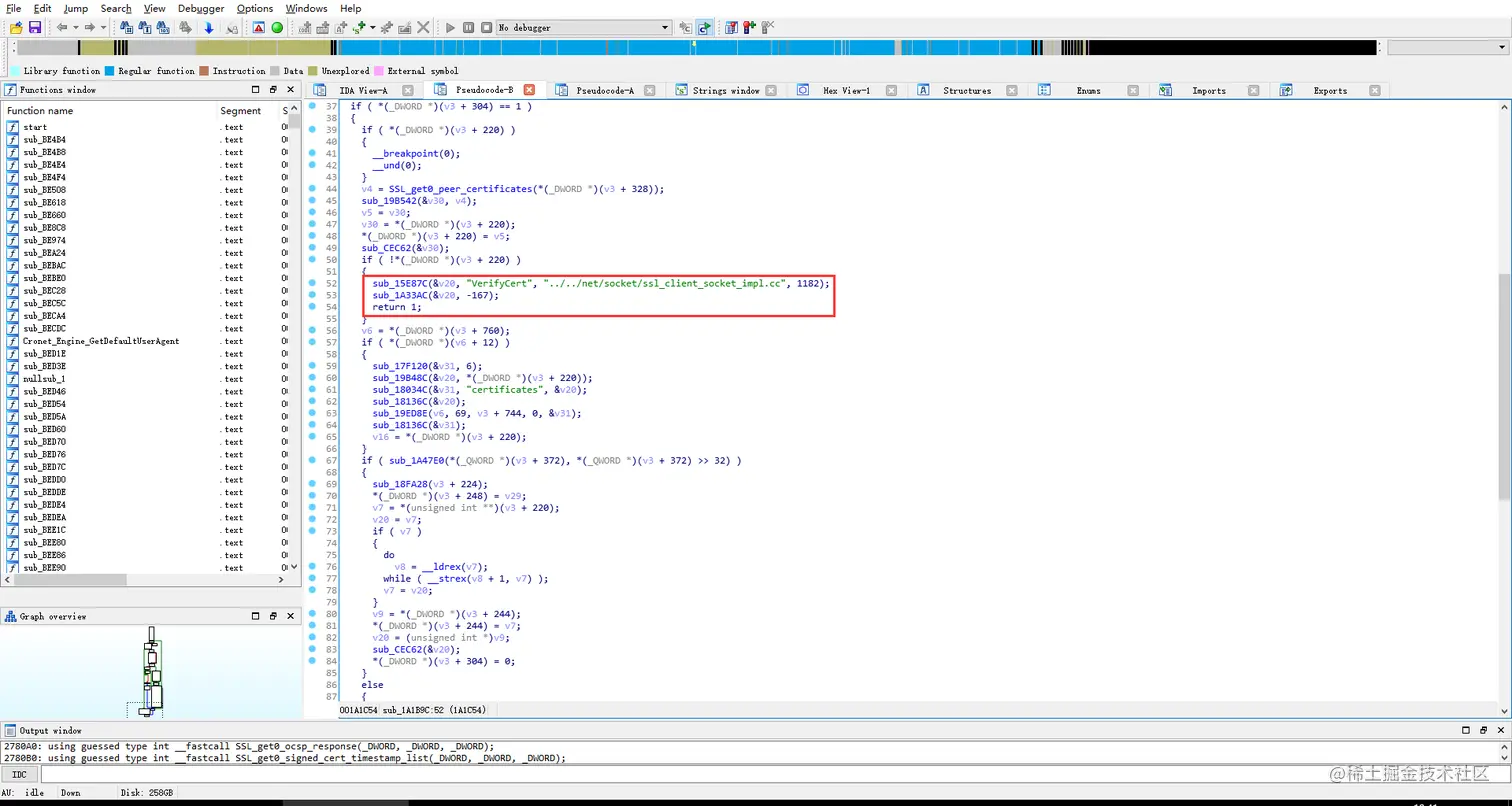Screen dimensions: 1512x806
Task: Click the highlighted C toolbar icon
Action: pyautogui.click(x=704, y=28)
